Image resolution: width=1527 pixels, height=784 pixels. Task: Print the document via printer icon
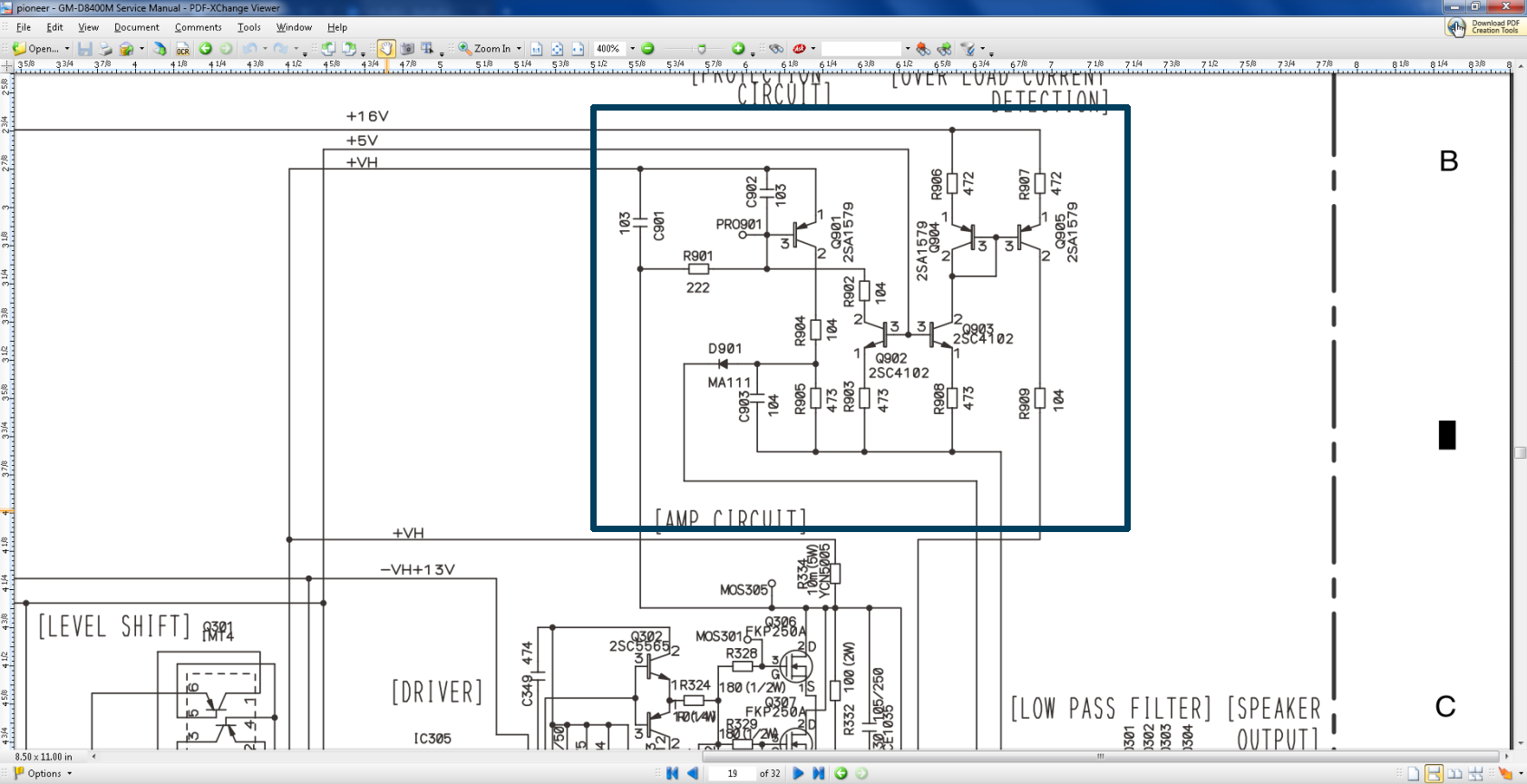tap(105, 49)
